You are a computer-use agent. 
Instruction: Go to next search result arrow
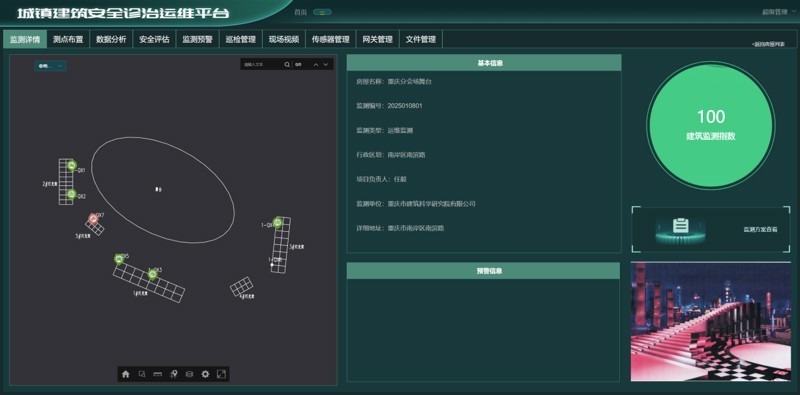coord(326,65)
